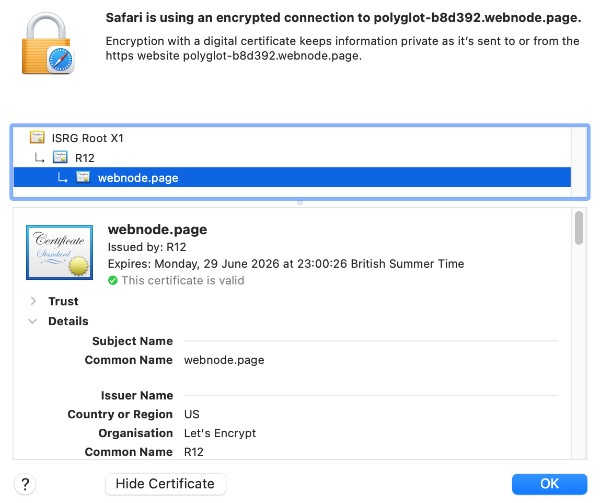
Task: Click the certificate details scrollbar
Action: pyautogui.click(x=579, y=228)
